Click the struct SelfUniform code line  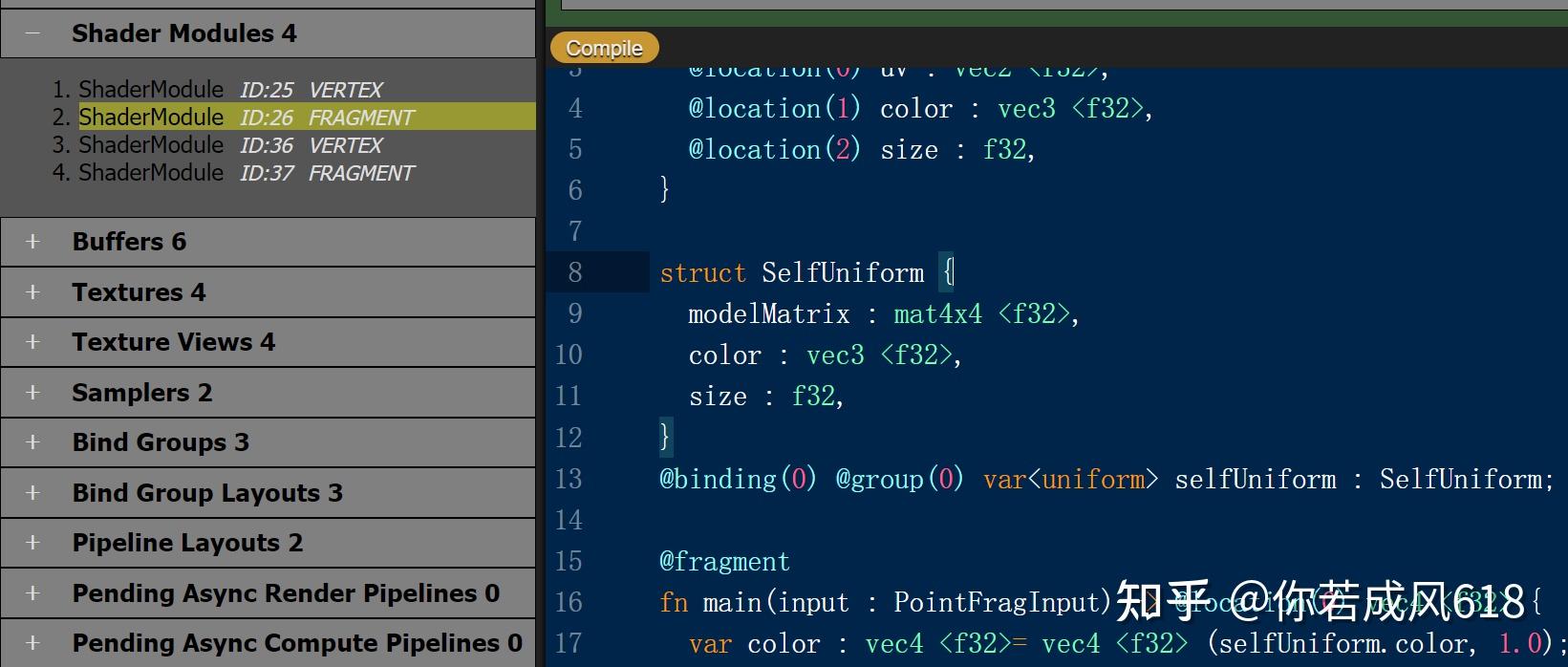[x=805, y=272]
